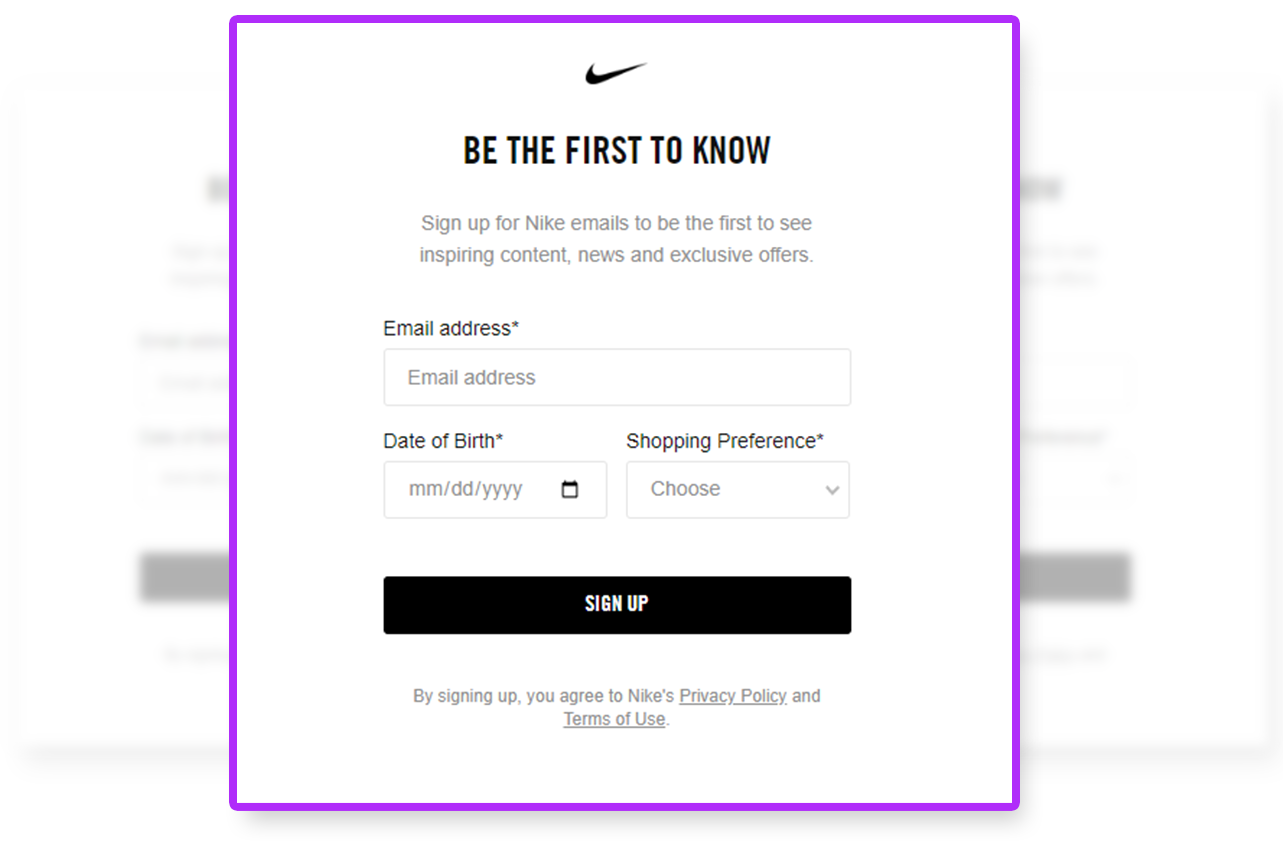Click the "Shopping Preference*" label
This screenshot has width=1283, height=863.
725,441
